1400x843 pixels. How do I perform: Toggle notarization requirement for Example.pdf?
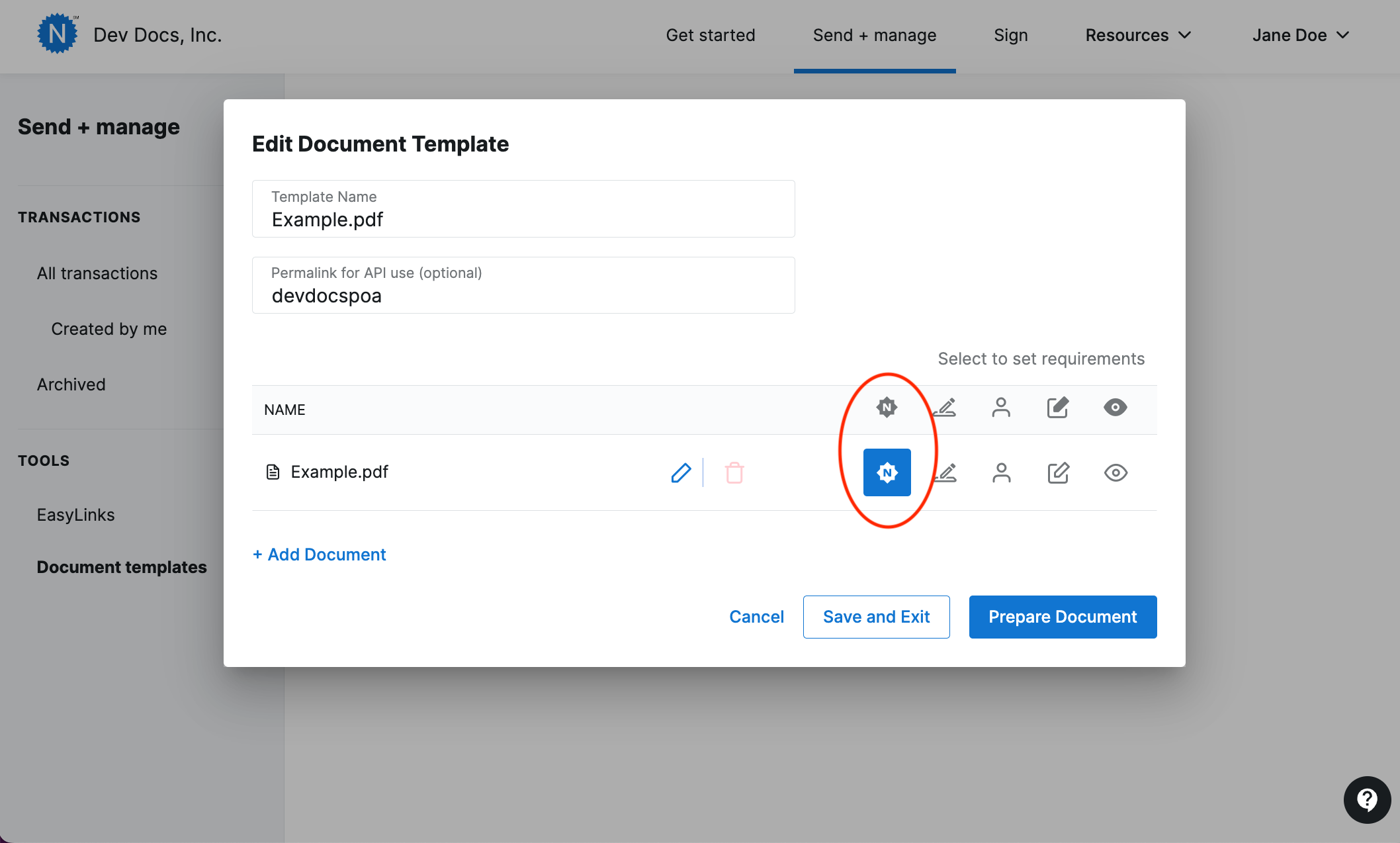click(887, 472)
